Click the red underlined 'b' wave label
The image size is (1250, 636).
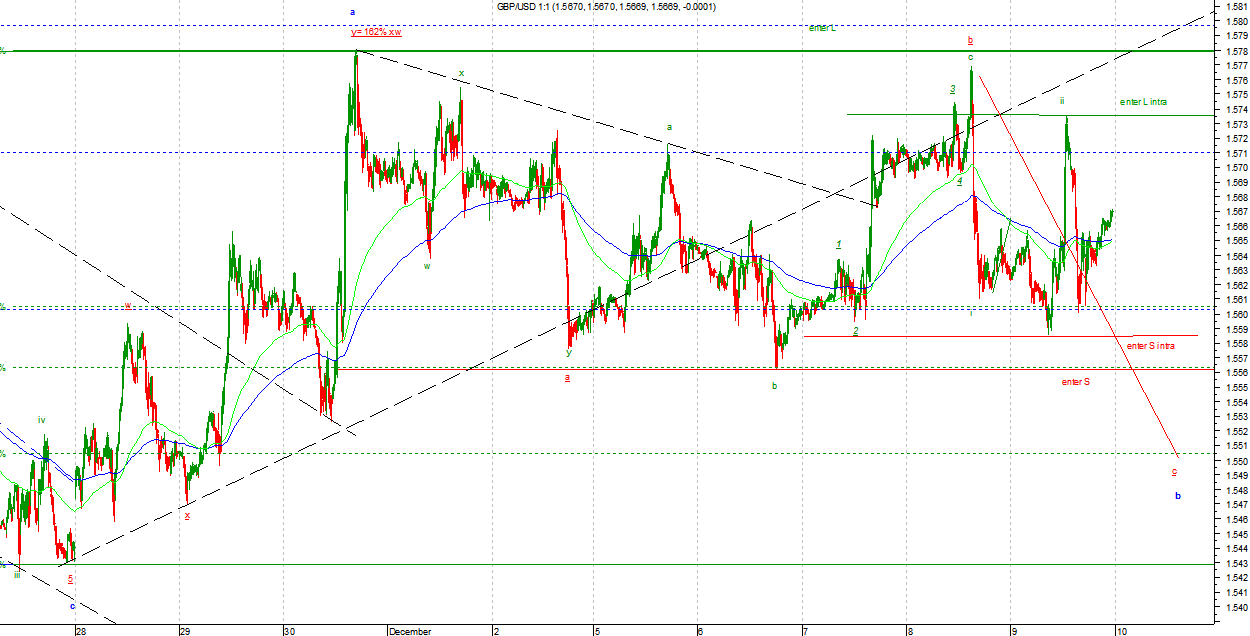pyautogui.click(x=969, y=41)
